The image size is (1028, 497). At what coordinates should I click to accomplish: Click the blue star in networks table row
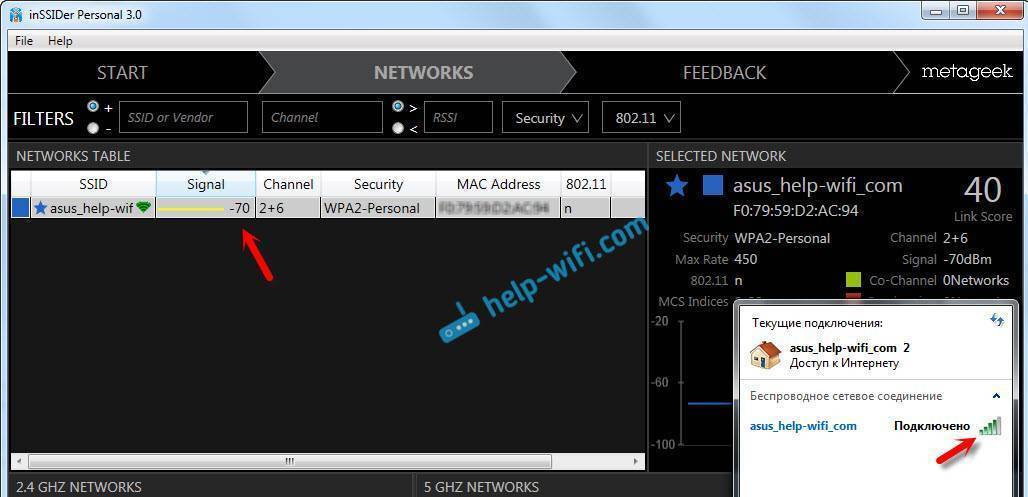(x=41, y=209)
